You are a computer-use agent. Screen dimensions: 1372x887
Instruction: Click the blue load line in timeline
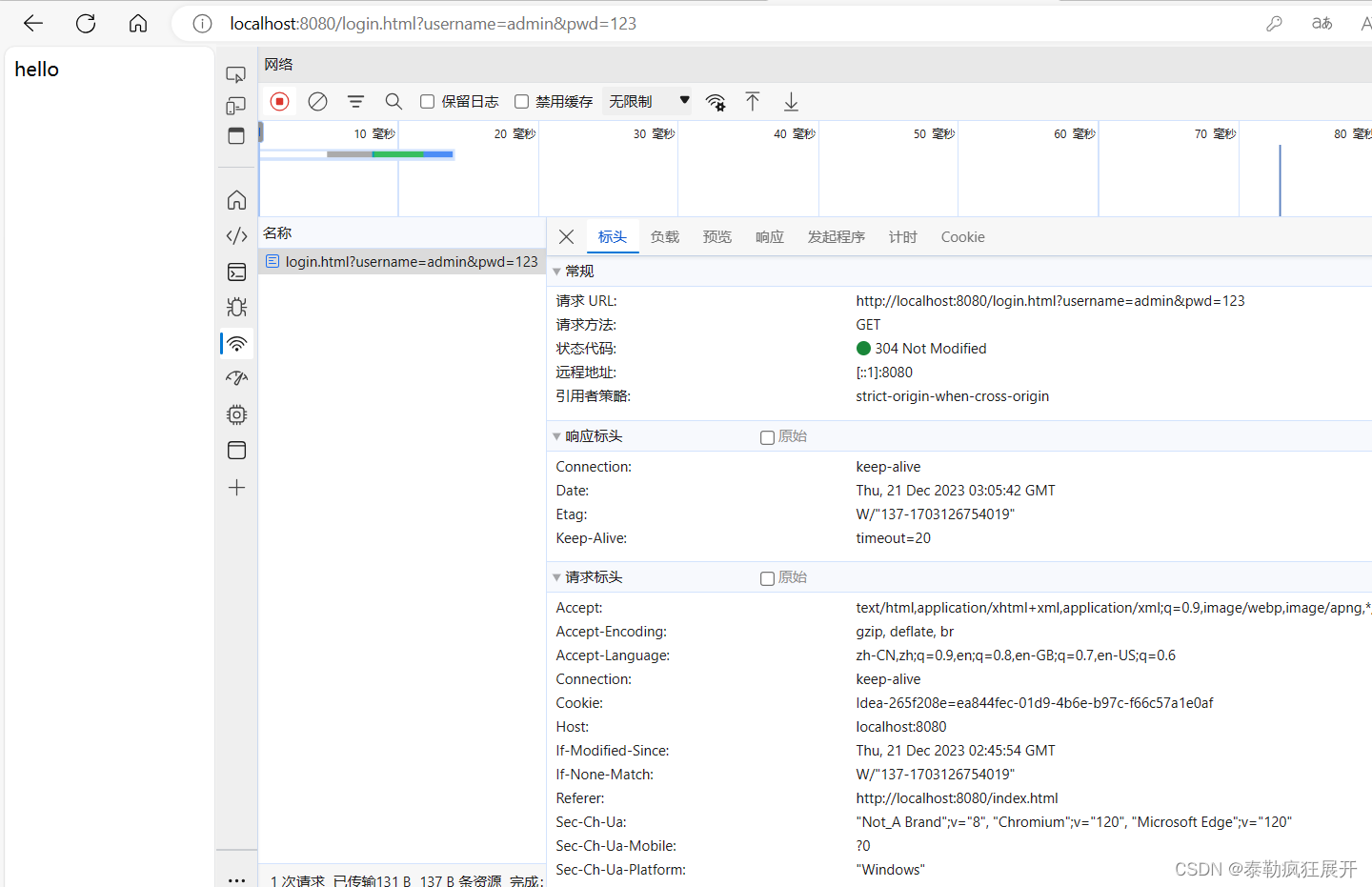pyautogui.click(x=1280, y=180)
